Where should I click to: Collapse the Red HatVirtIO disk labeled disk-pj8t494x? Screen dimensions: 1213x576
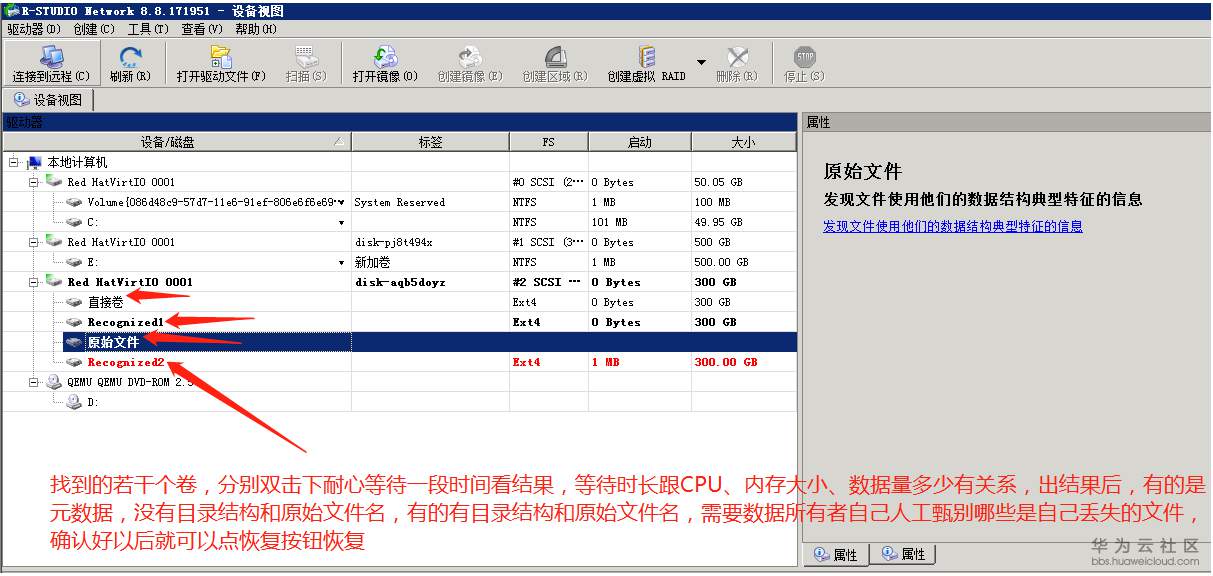pyautogui.click(x=34, y=242)
